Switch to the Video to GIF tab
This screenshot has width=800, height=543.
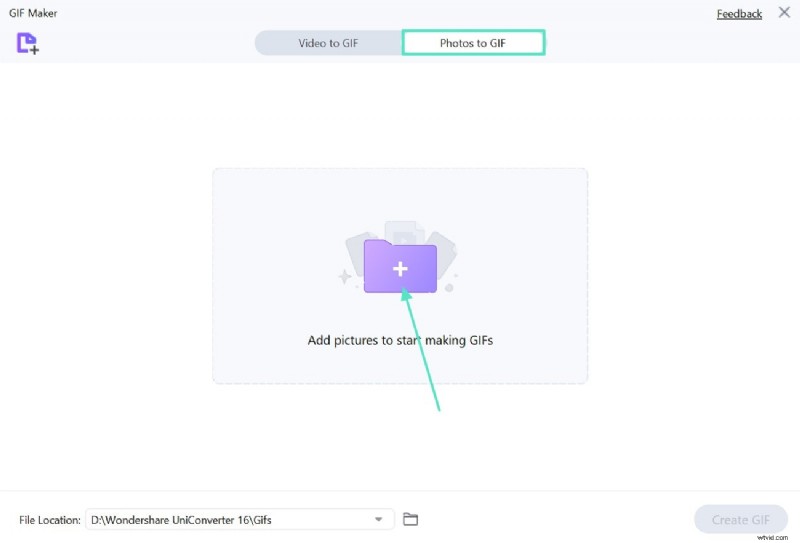329,43
